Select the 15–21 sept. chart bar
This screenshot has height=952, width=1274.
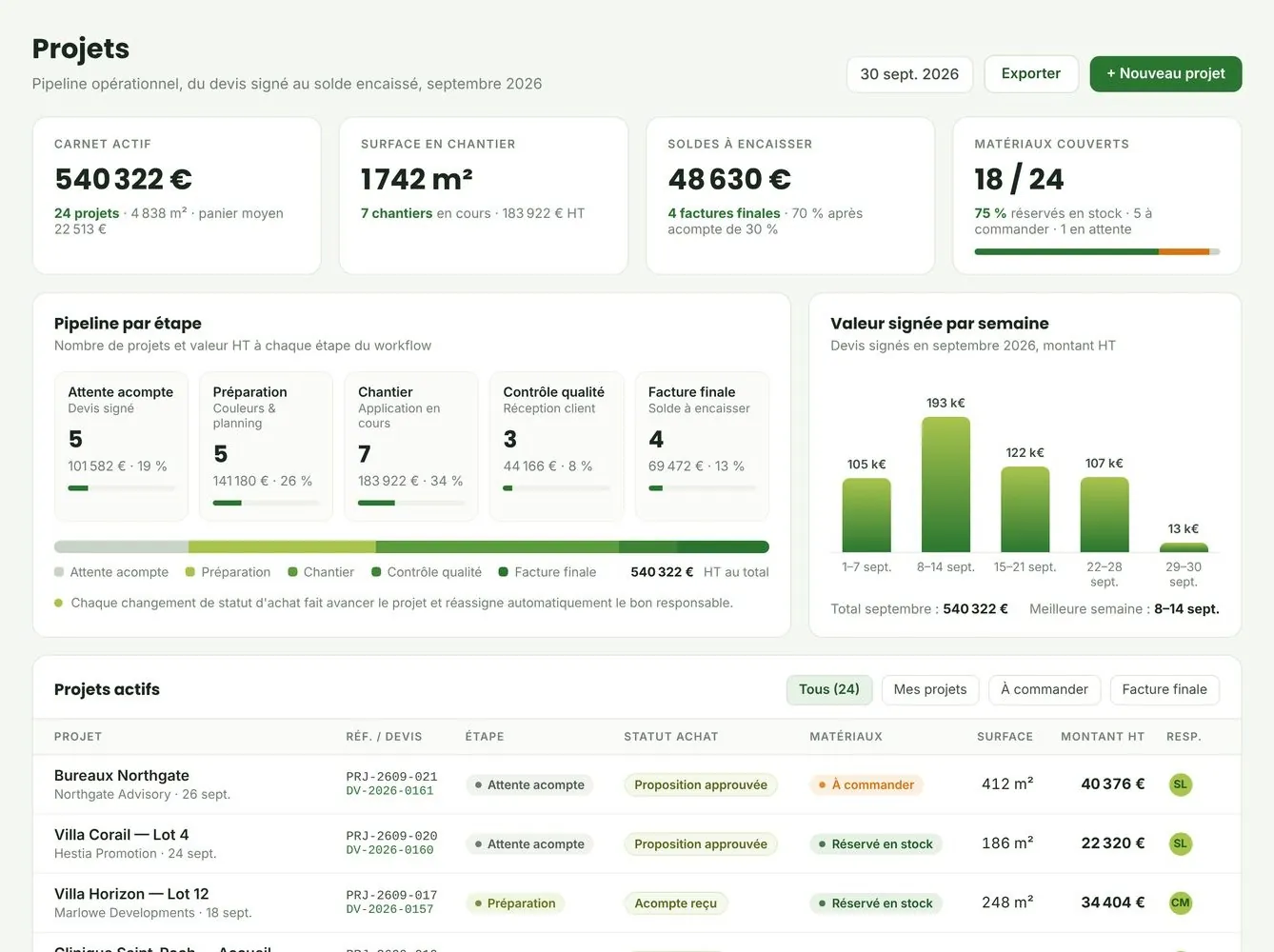pos(1025,509)
